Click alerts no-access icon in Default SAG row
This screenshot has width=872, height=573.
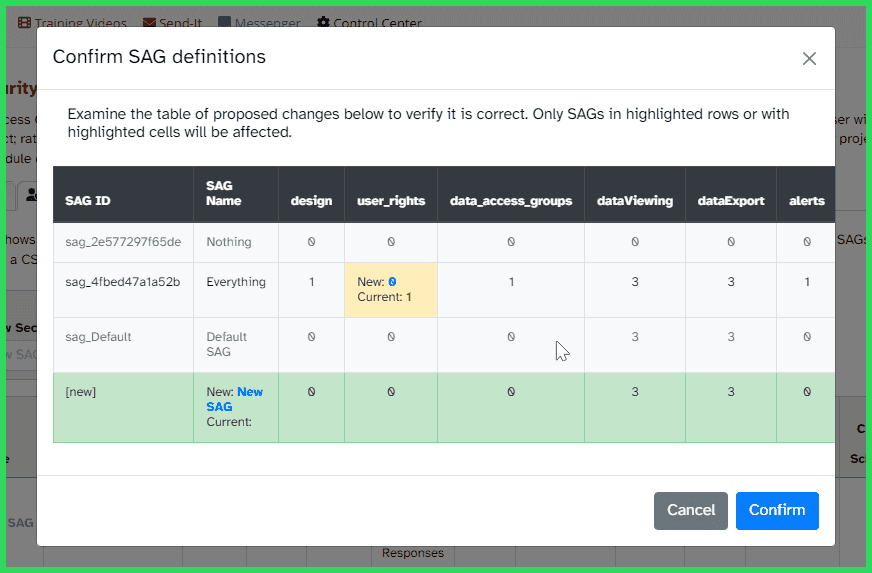(806, 337)
